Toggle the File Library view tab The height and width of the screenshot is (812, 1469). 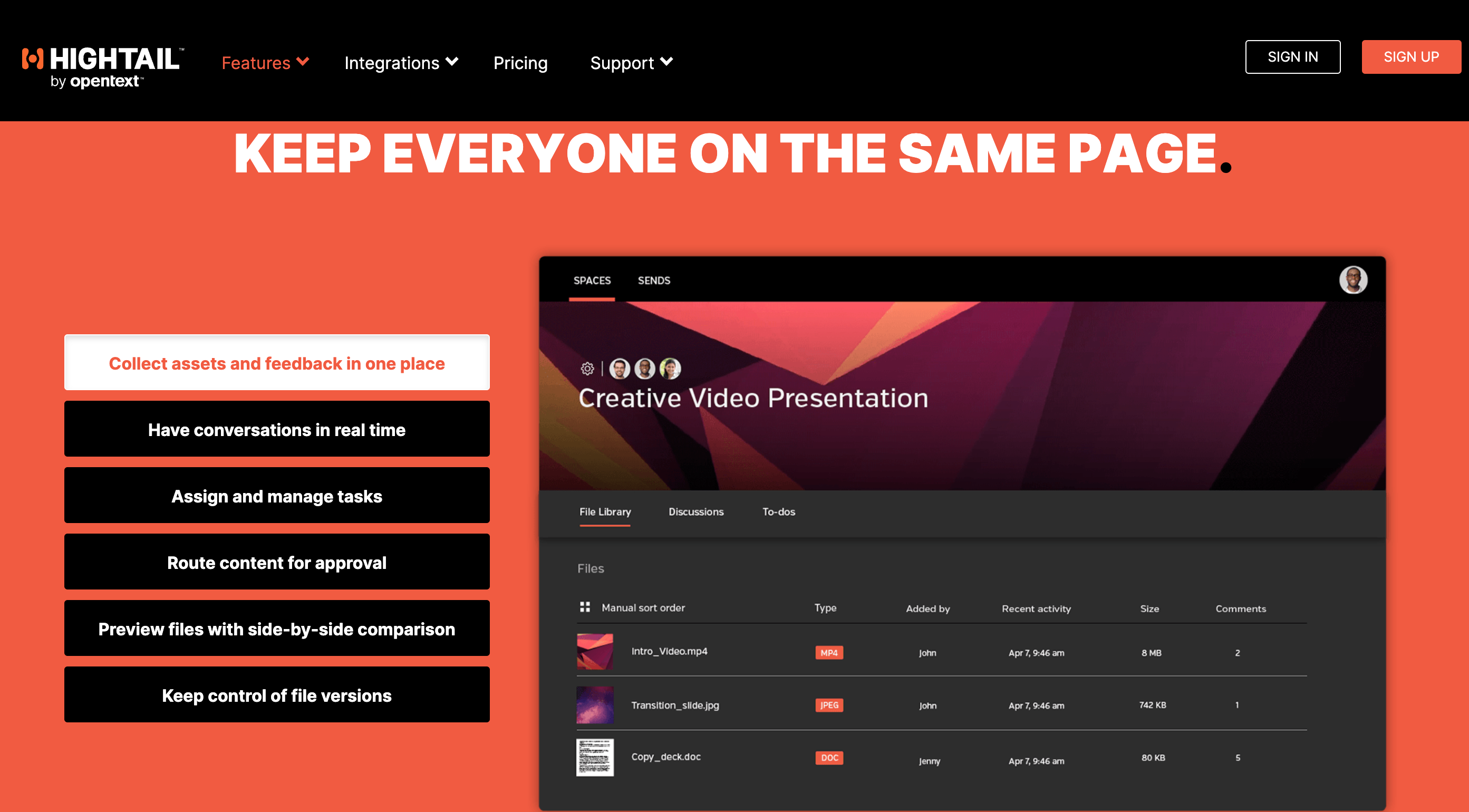pyautogui.click(x=604, y=512)
